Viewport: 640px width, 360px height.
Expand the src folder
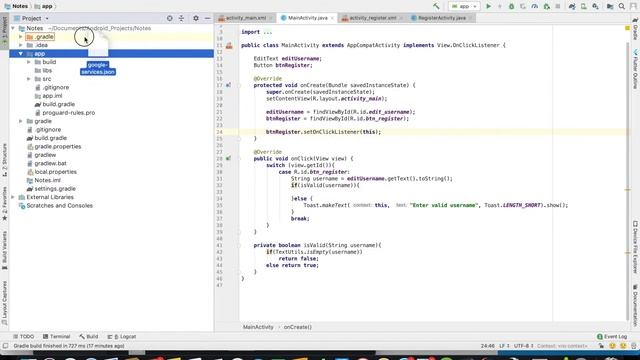click(29, 79)
